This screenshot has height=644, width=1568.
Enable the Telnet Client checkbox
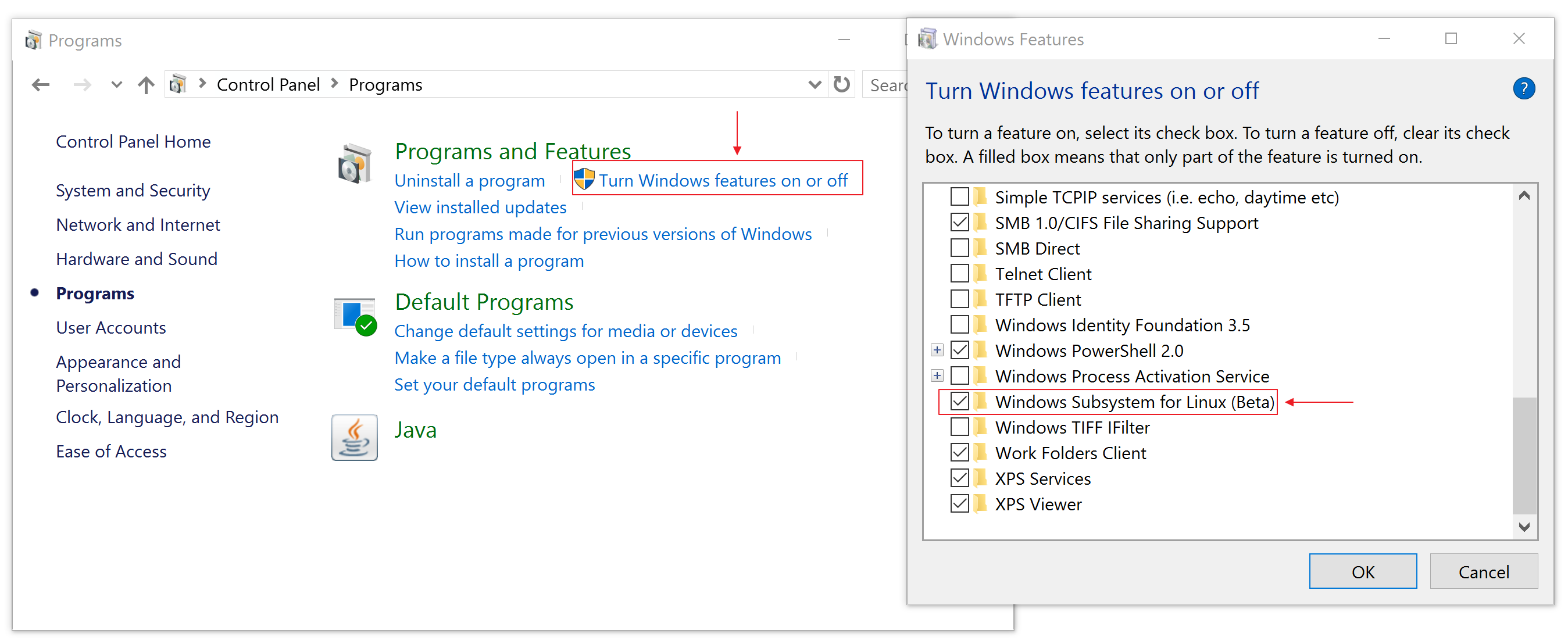[960, 273]
